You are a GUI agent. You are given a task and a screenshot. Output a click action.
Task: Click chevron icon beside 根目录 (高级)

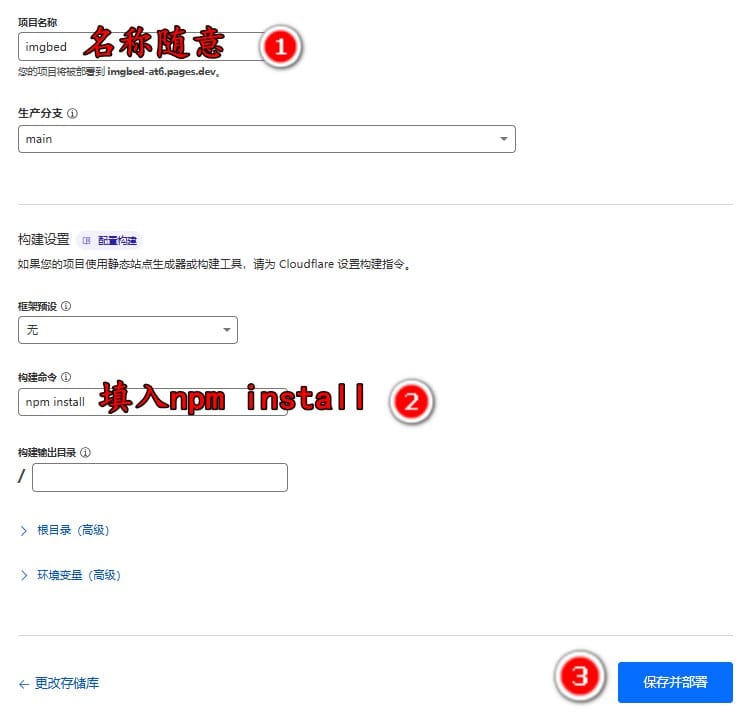pyautogui.click(x=24, y=531)
